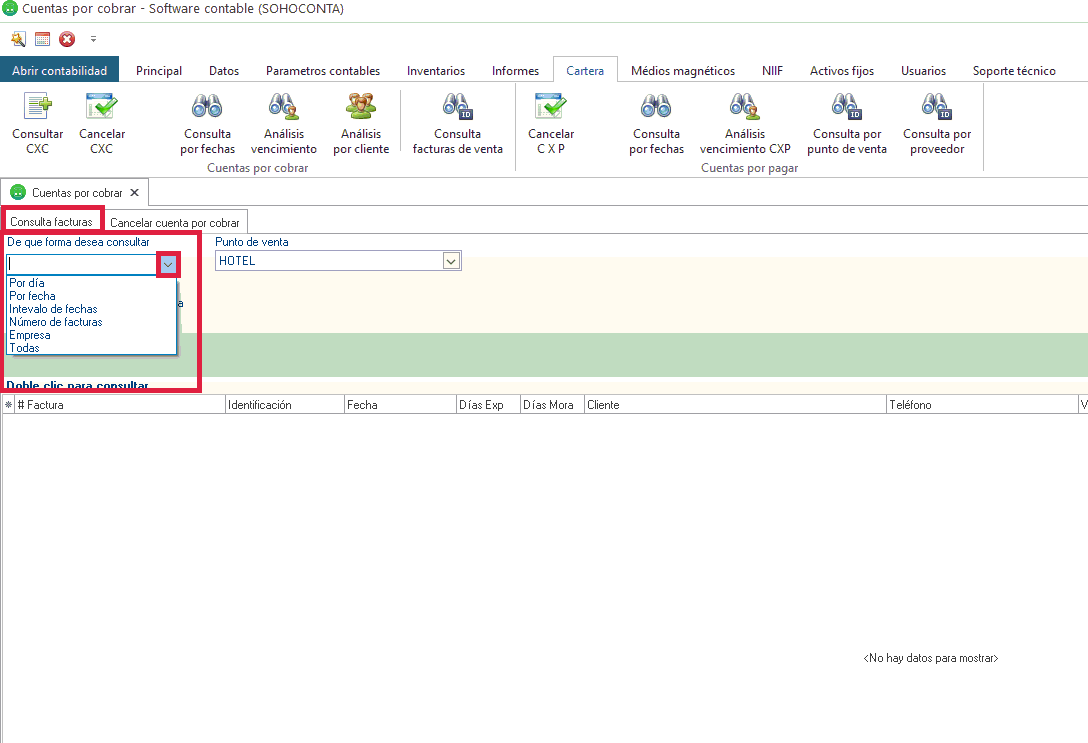Close the Cuentas por cobrar document tab
This screenshot has width=1088, height=743.
[135, 192]
